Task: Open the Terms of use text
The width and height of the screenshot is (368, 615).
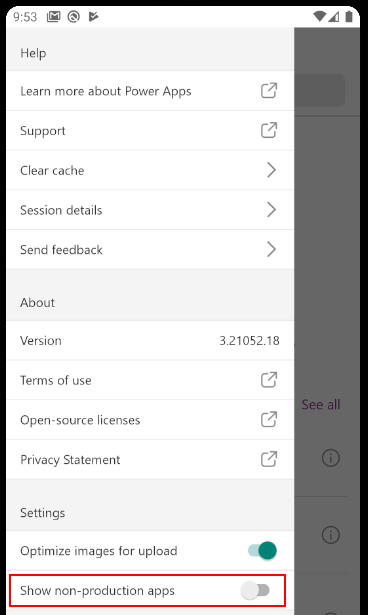Action: tap(56, 380)
